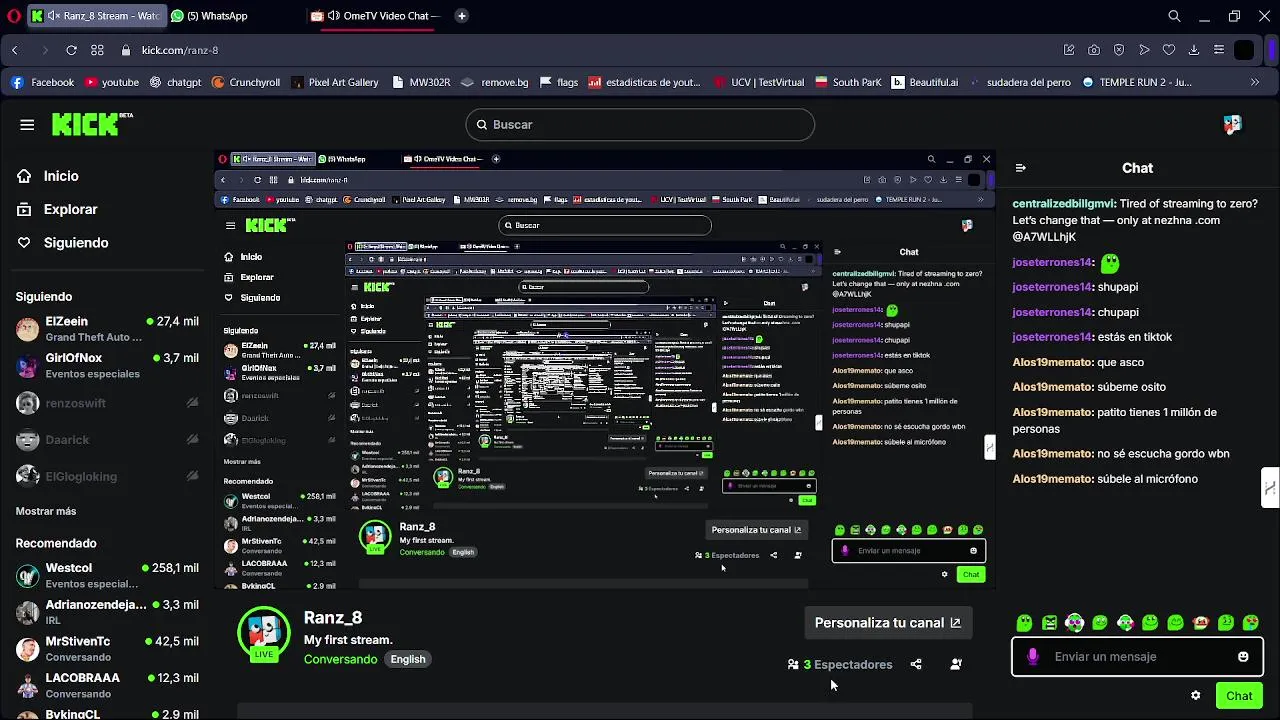Click the Ranz_8 channel avatar with LIVE badge

[x=264, y=632]
